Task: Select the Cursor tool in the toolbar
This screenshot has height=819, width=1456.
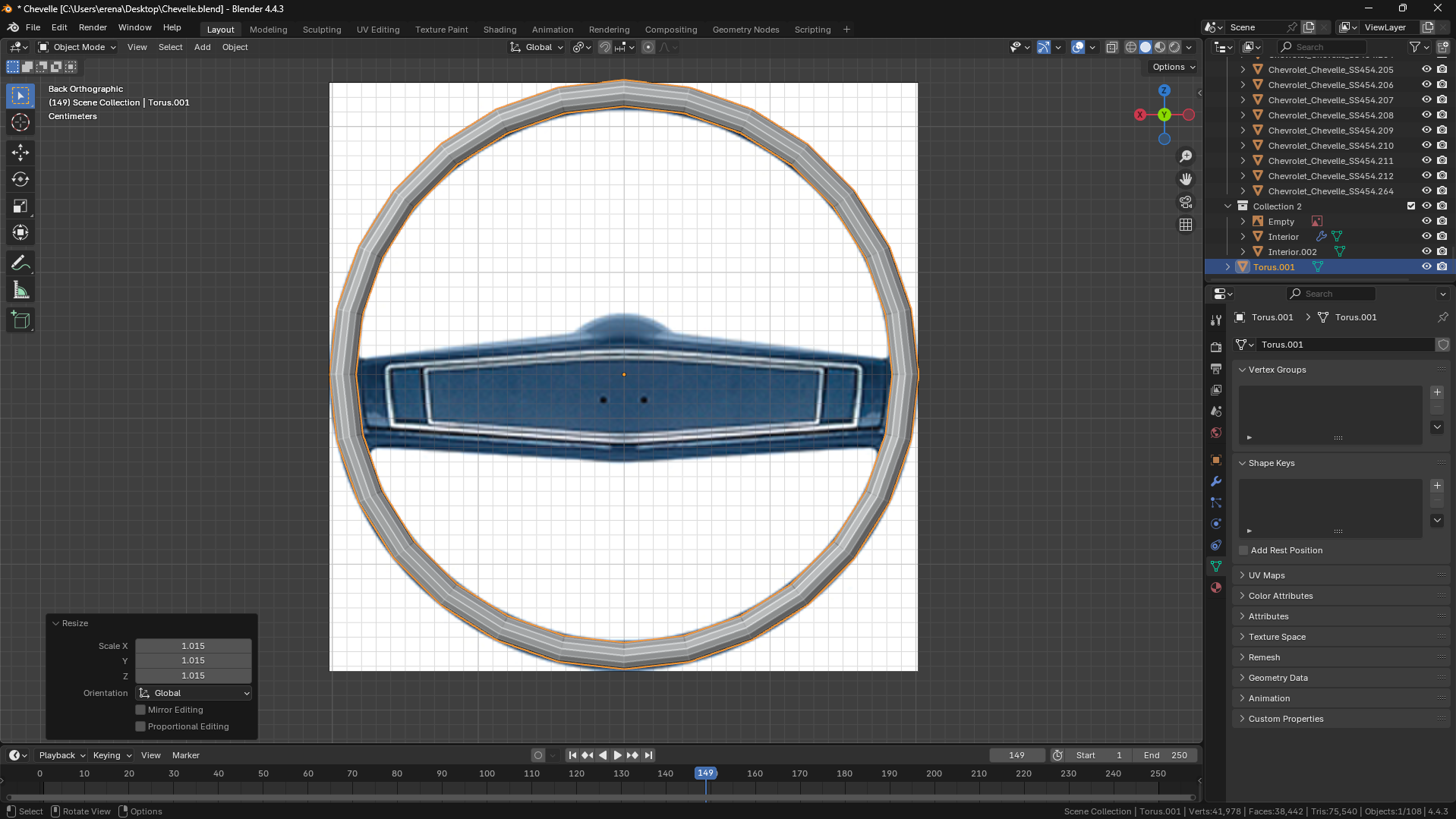Action: pyautogui.click(x=20, y=122)
